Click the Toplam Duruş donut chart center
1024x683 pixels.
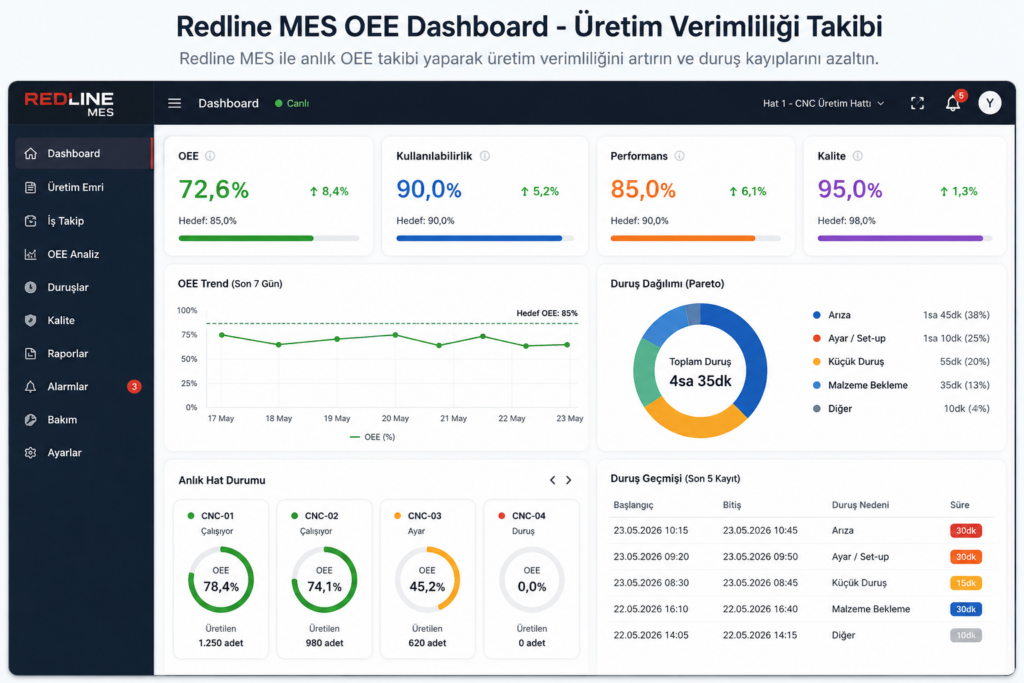point(700,372)
